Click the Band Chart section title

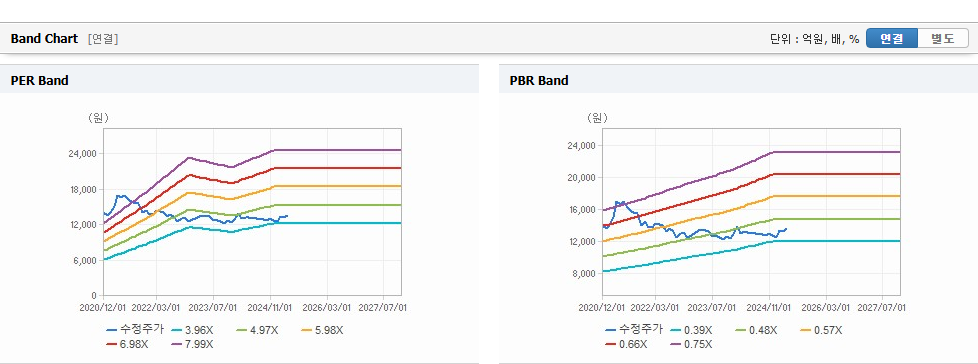(44, 39)
